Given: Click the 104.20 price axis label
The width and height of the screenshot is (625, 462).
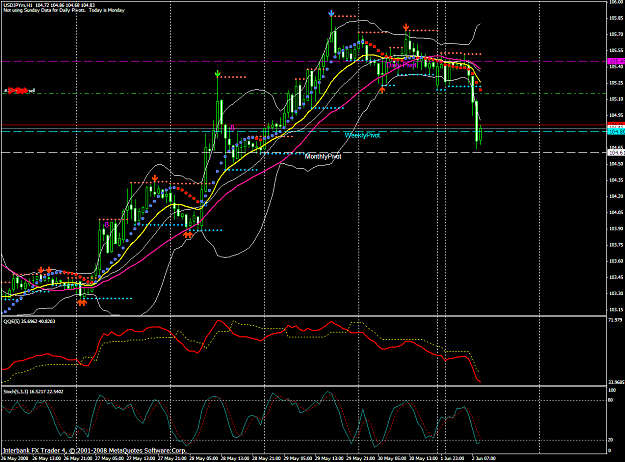Looking at the screenshot, I should [x=616, y=196].
